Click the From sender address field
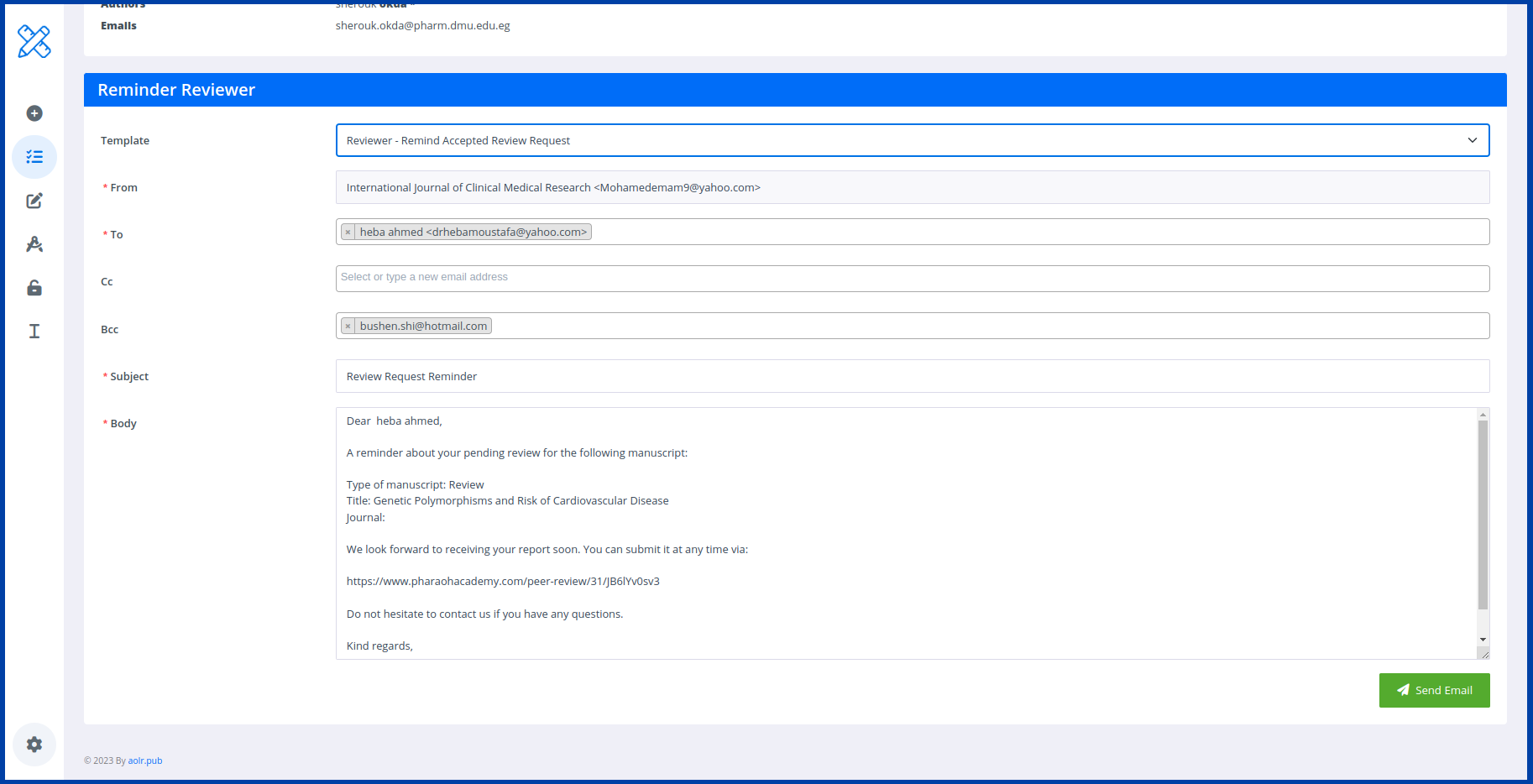 [912, 187]
